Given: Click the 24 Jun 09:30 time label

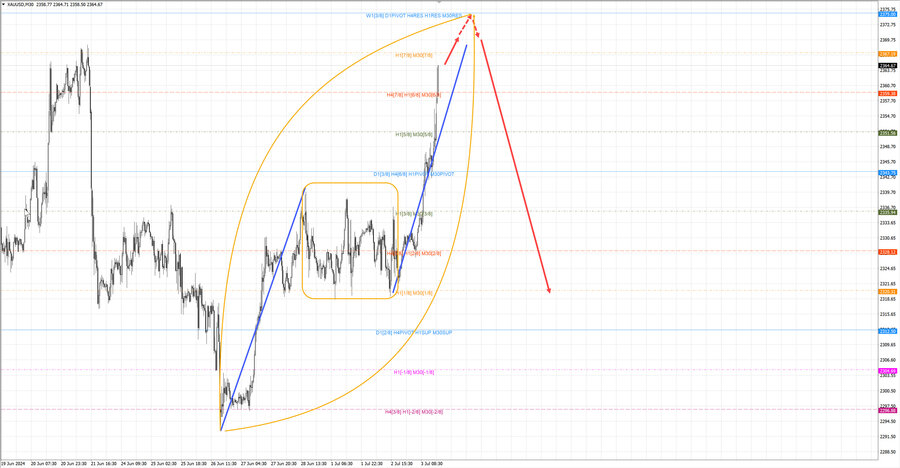Looking at the screenshot, I should tap(134, 463).
